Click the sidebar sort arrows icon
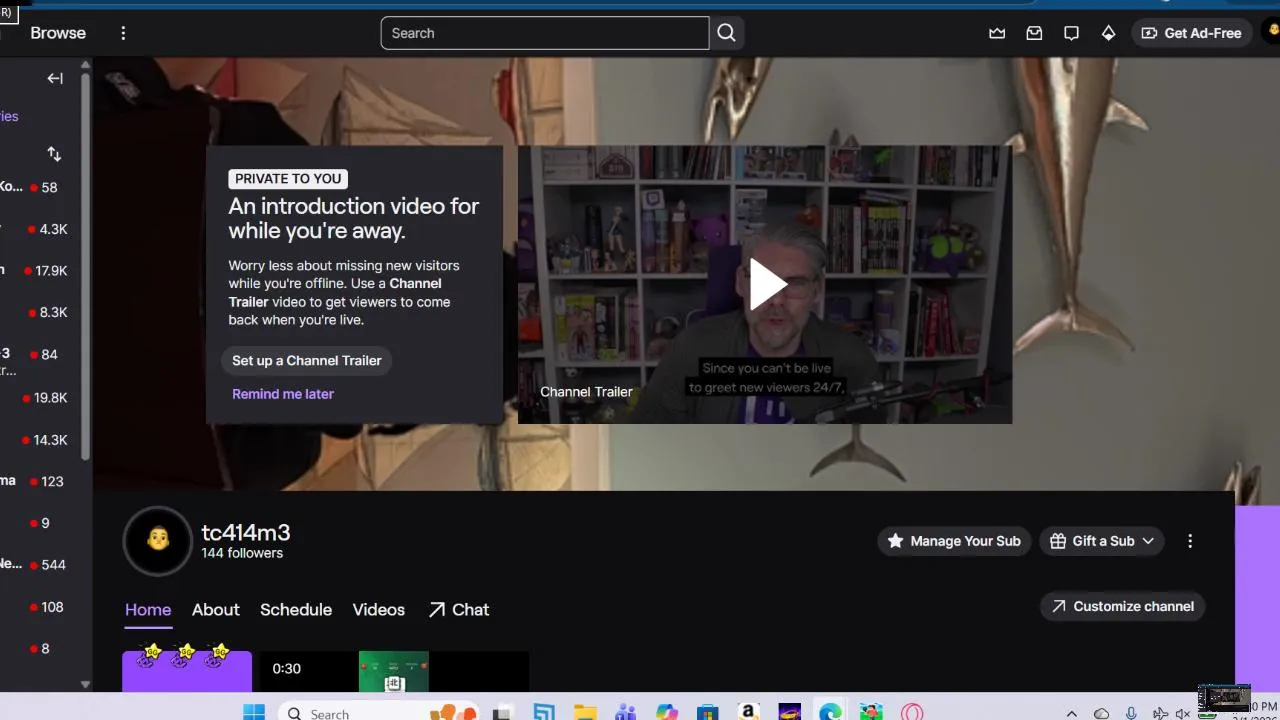Screen dimensions: 1280x720 [x=54, y=154]
